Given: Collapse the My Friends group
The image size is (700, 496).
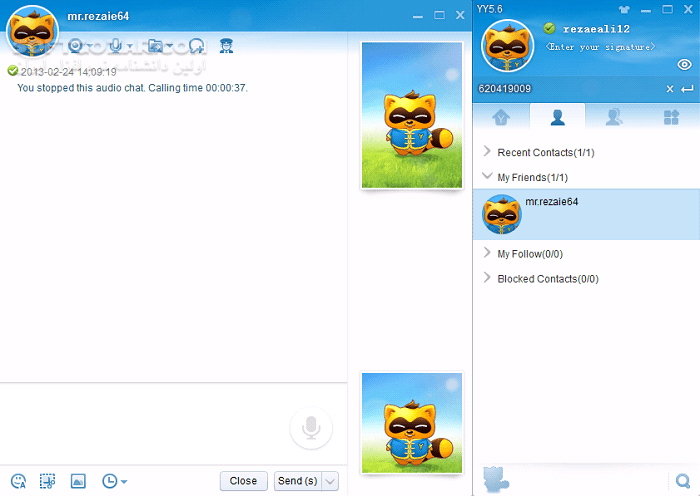Looking at the screenshot, I should pos(487,177).
